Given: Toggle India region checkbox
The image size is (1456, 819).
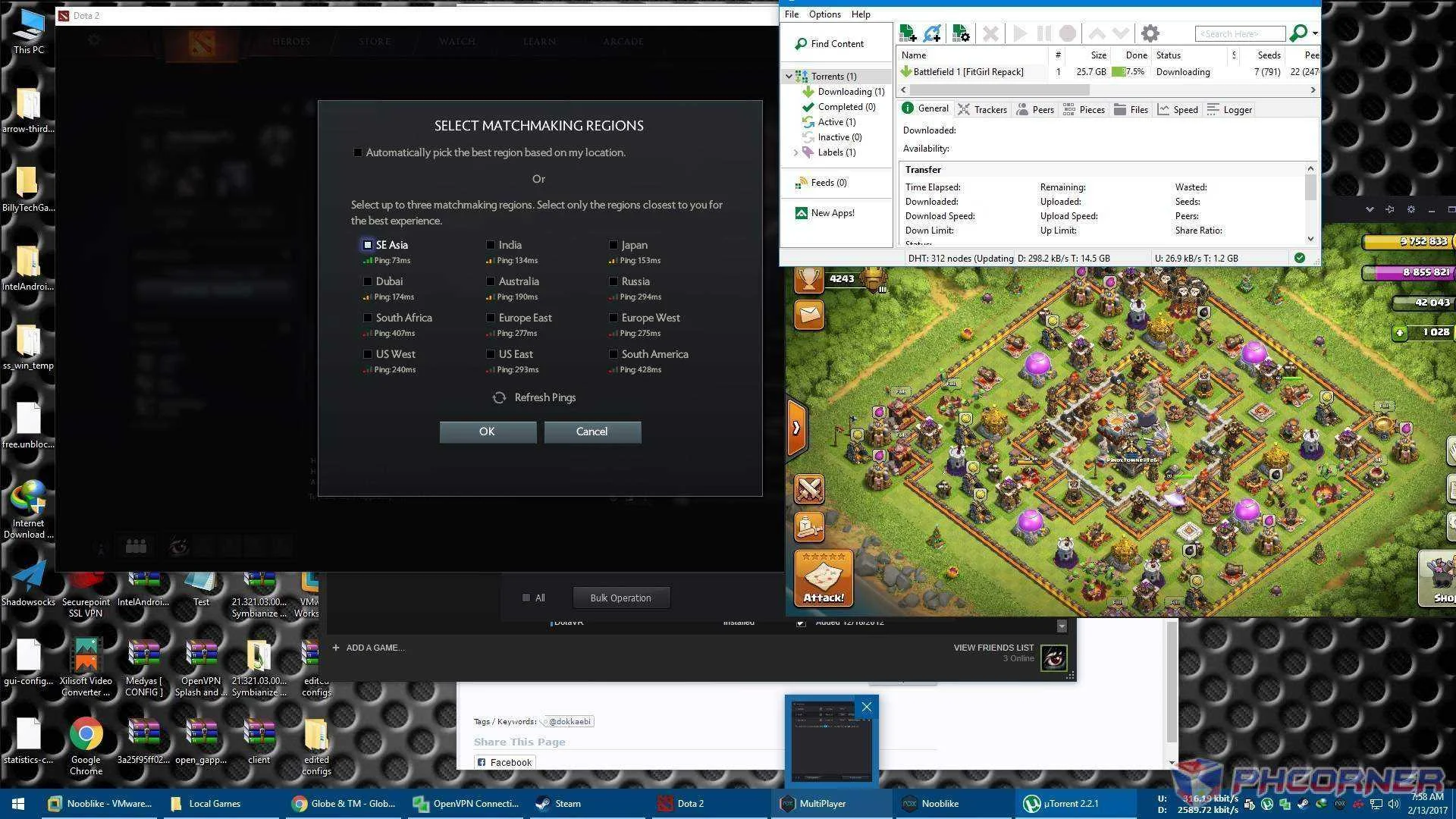Looking at the screenshot, I should coord(491,245).
